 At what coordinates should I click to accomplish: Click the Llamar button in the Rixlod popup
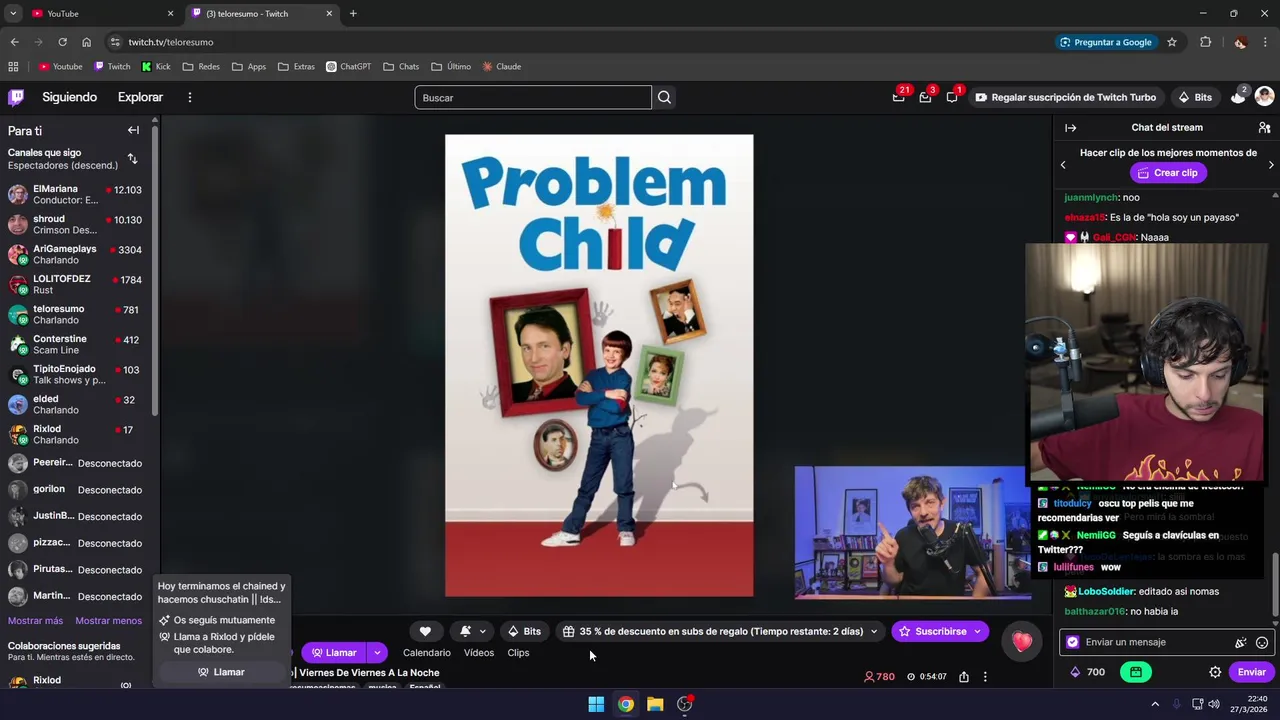click(220, 672)
